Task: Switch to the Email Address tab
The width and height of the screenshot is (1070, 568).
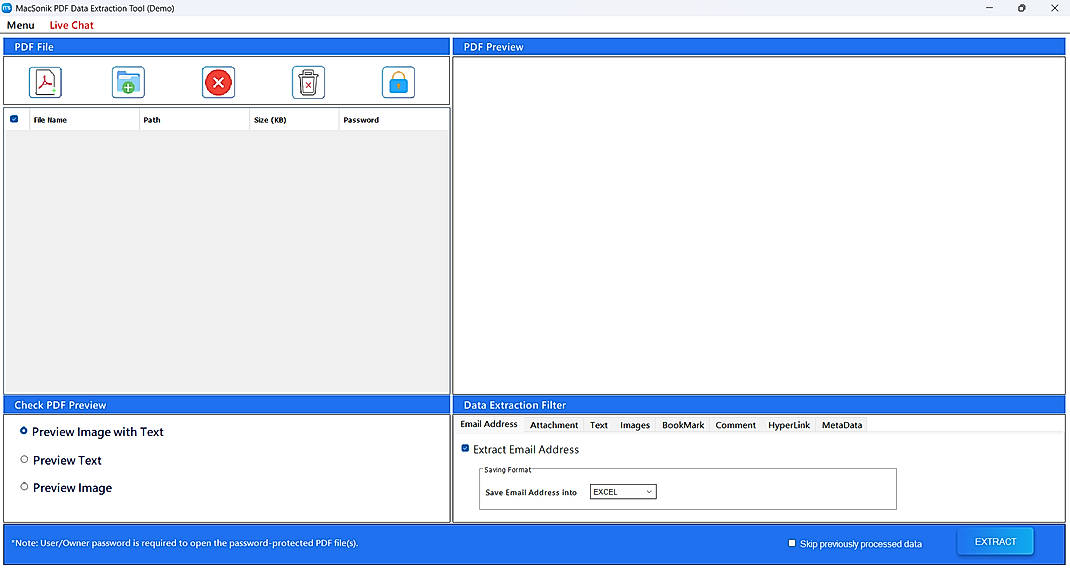Action: click(x=489, y=424)
